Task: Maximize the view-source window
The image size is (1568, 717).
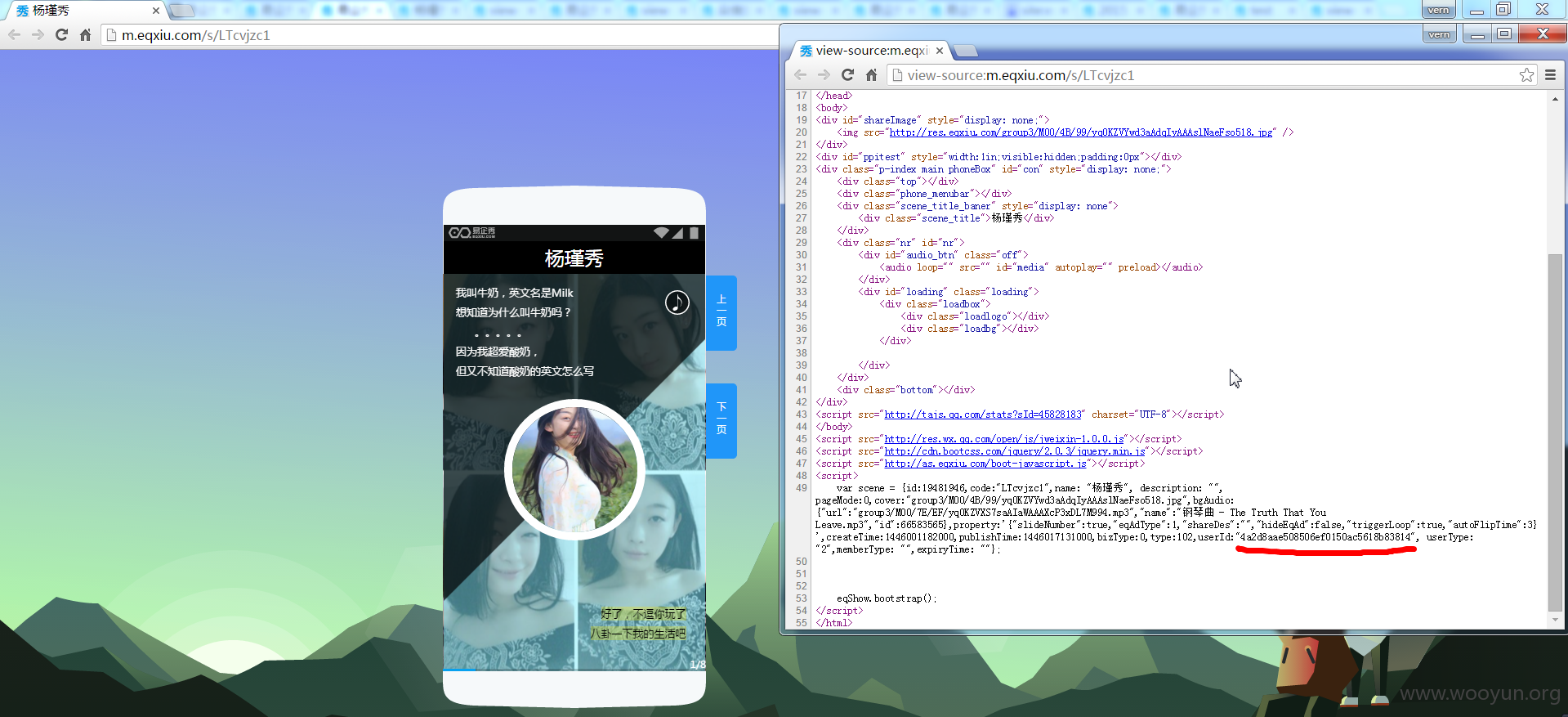Action: 1504,34
